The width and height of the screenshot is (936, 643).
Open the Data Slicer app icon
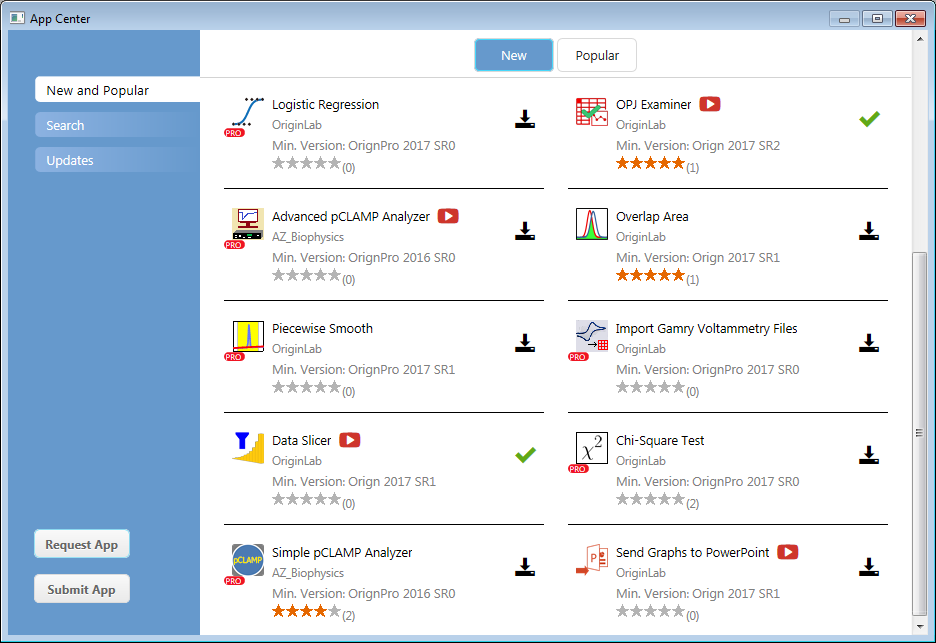(x=248, y=448)
